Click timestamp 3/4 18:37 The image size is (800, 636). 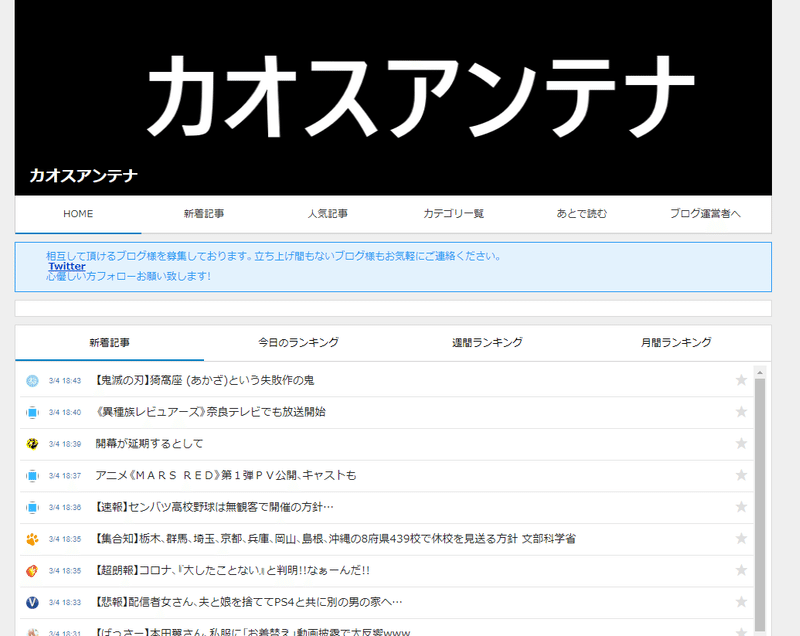tap(65, 476)
